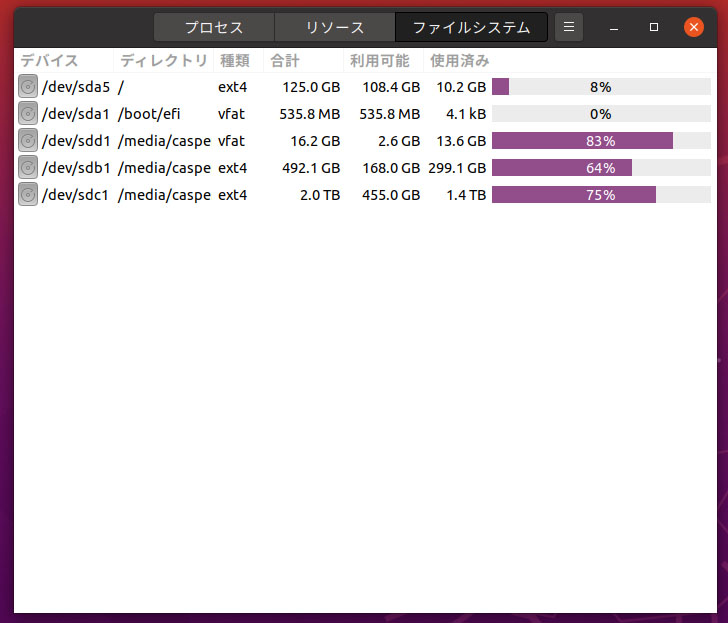This screenshot has height=623, width=728.
Task: Click the 10.2 GB used value
Action: point(461,87)
